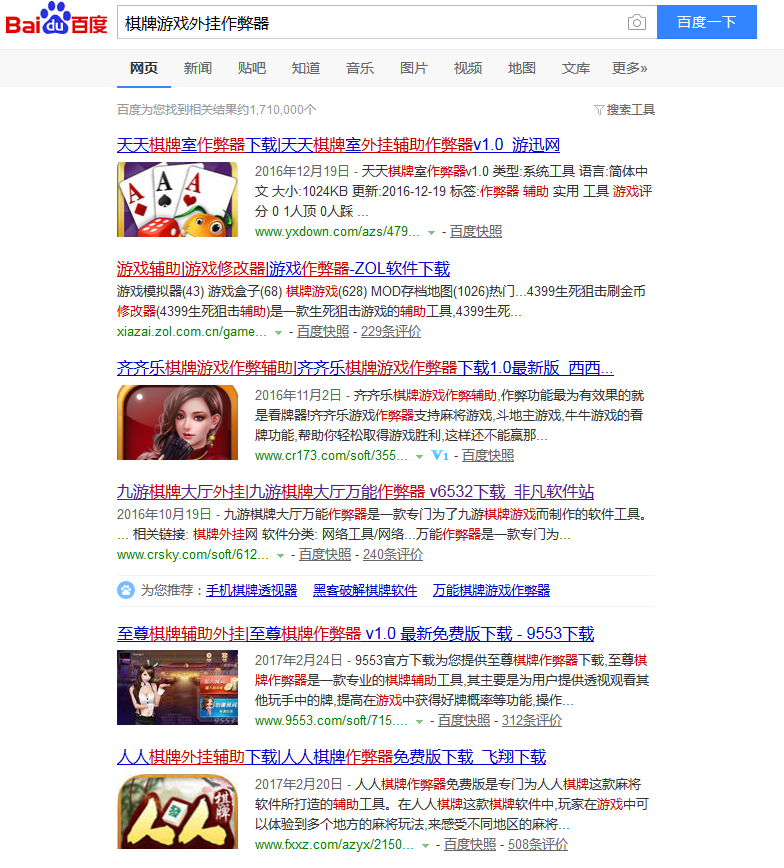Viewport: 784px width, 868px height.
Task: Expand arrow next to xiazai.zol.com.cn URL
Action: click(278, 333)
